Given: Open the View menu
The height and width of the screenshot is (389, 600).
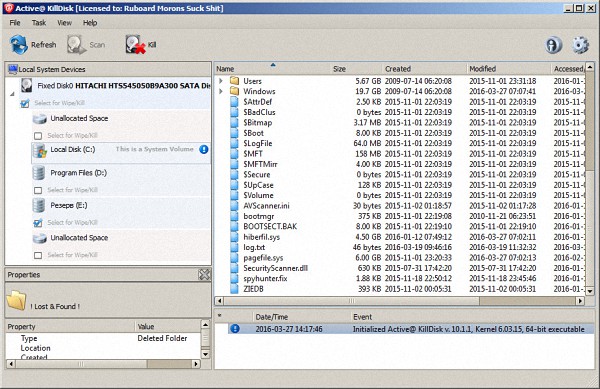Looking at the screenshot, I should [x=64, y=23].
